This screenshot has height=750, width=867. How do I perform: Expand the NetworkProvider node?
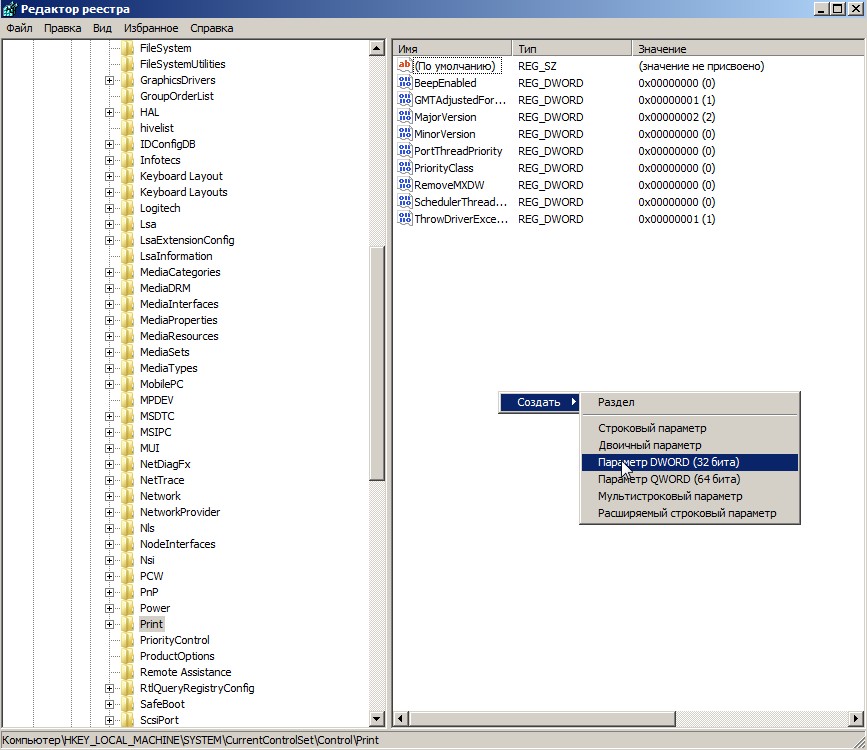tap(109, 512)
